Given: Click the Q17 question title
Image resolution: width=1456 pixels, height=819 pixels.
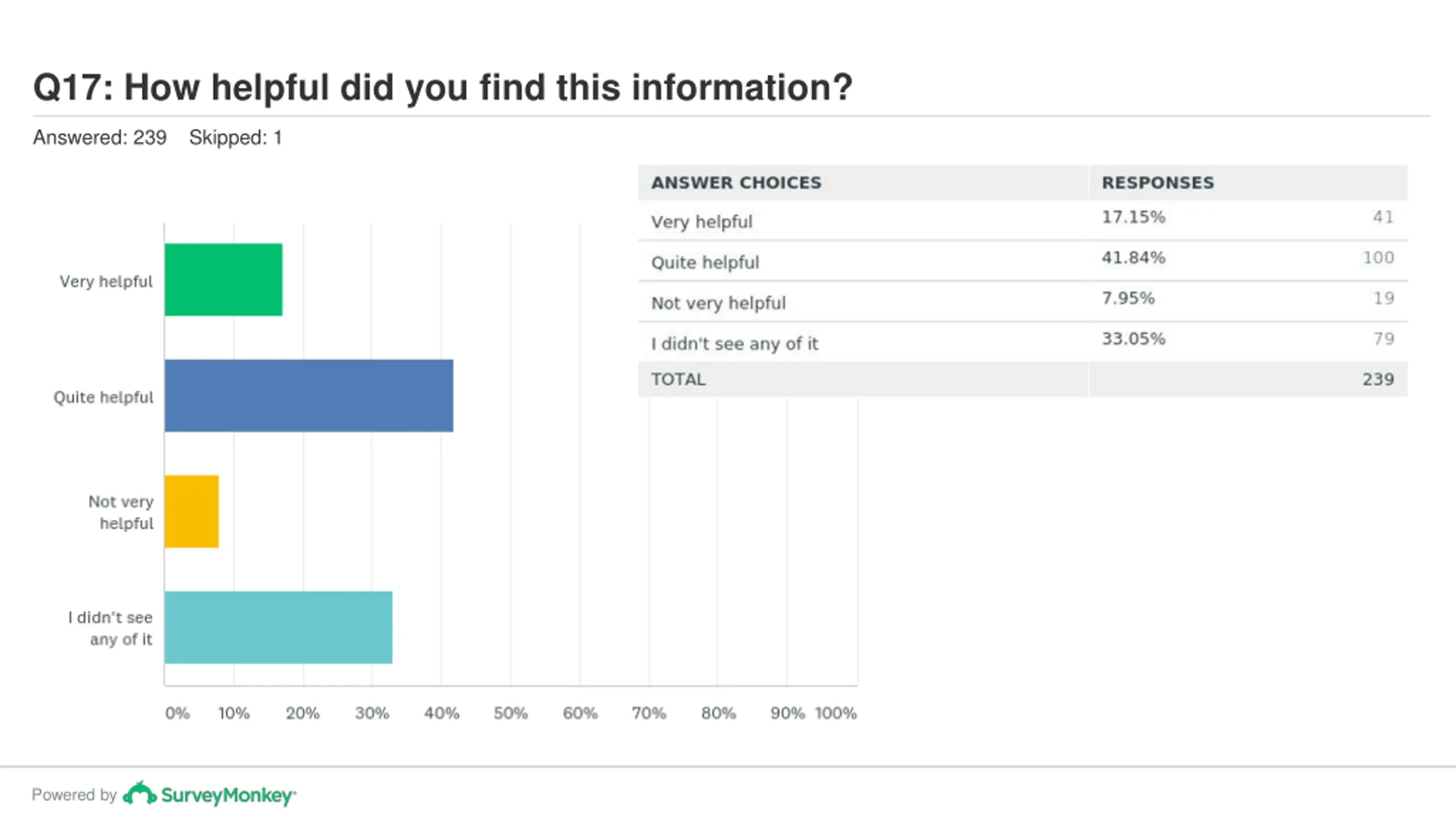Looking at the screenshot, I should (x=442, y=87).
